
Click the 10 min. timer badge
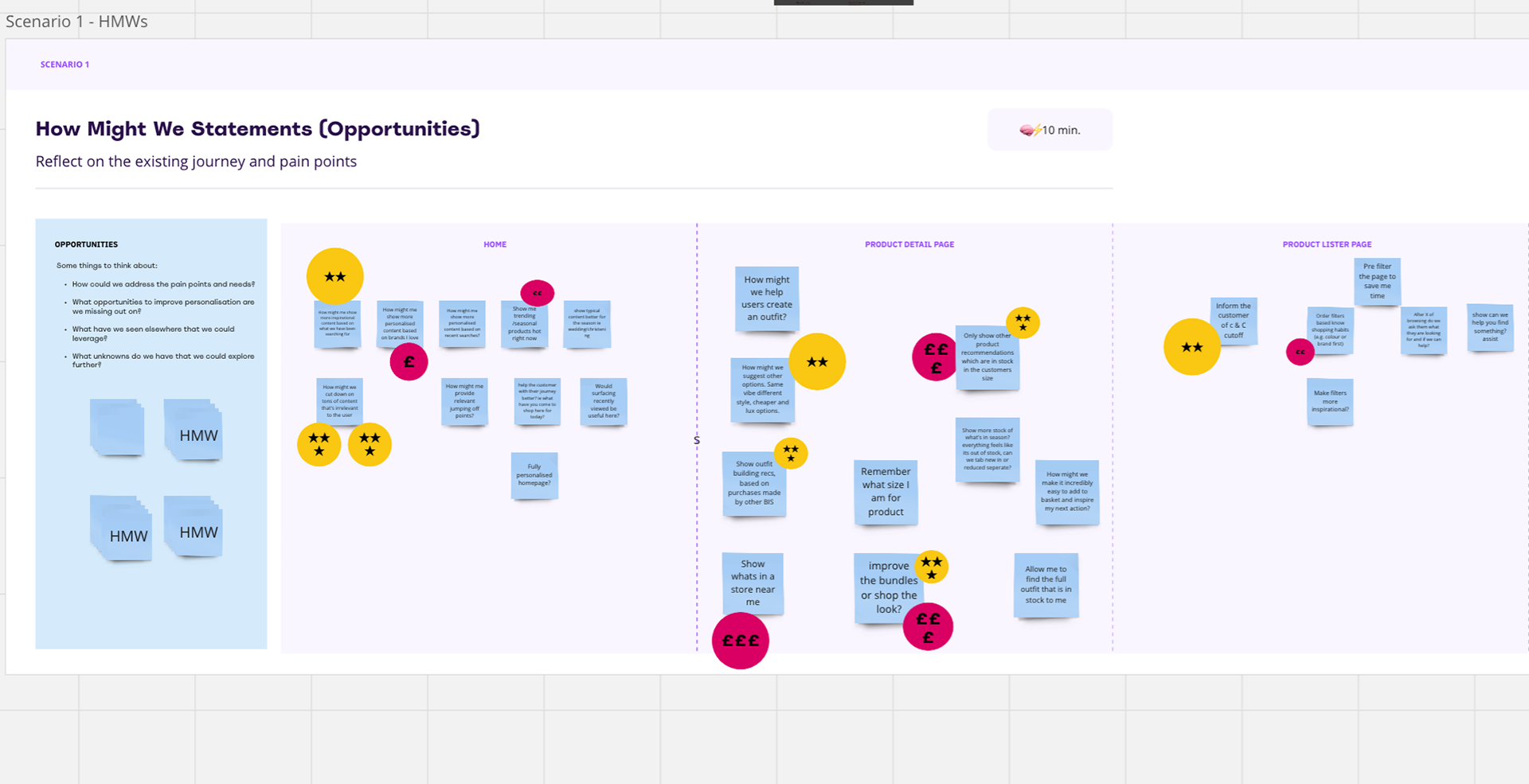(1050, 130)
